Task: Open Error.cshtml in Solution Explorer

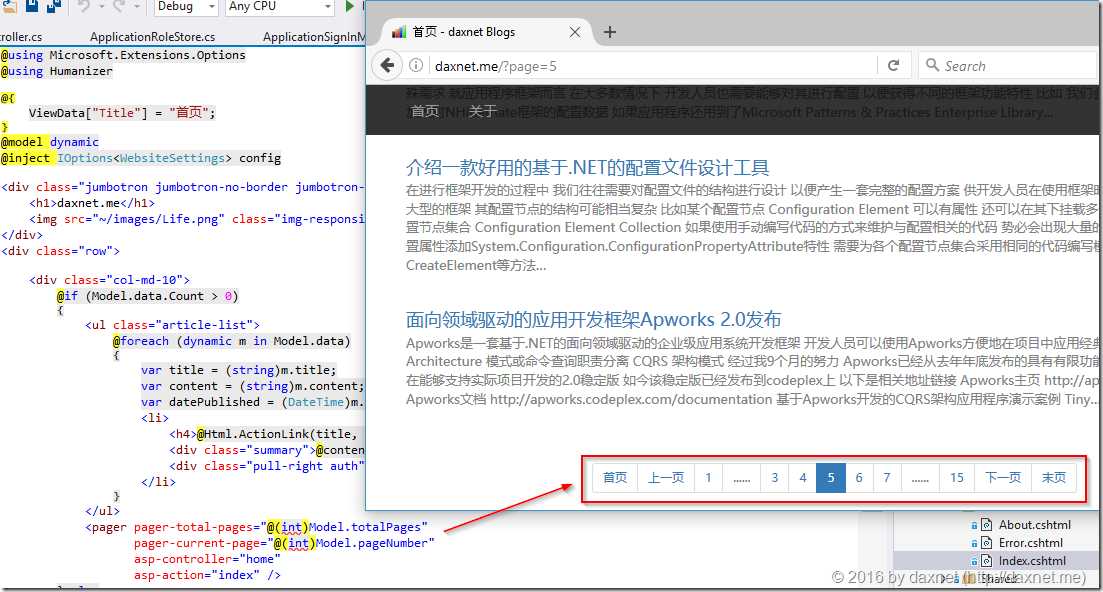Action: (x=1031, y=543)
